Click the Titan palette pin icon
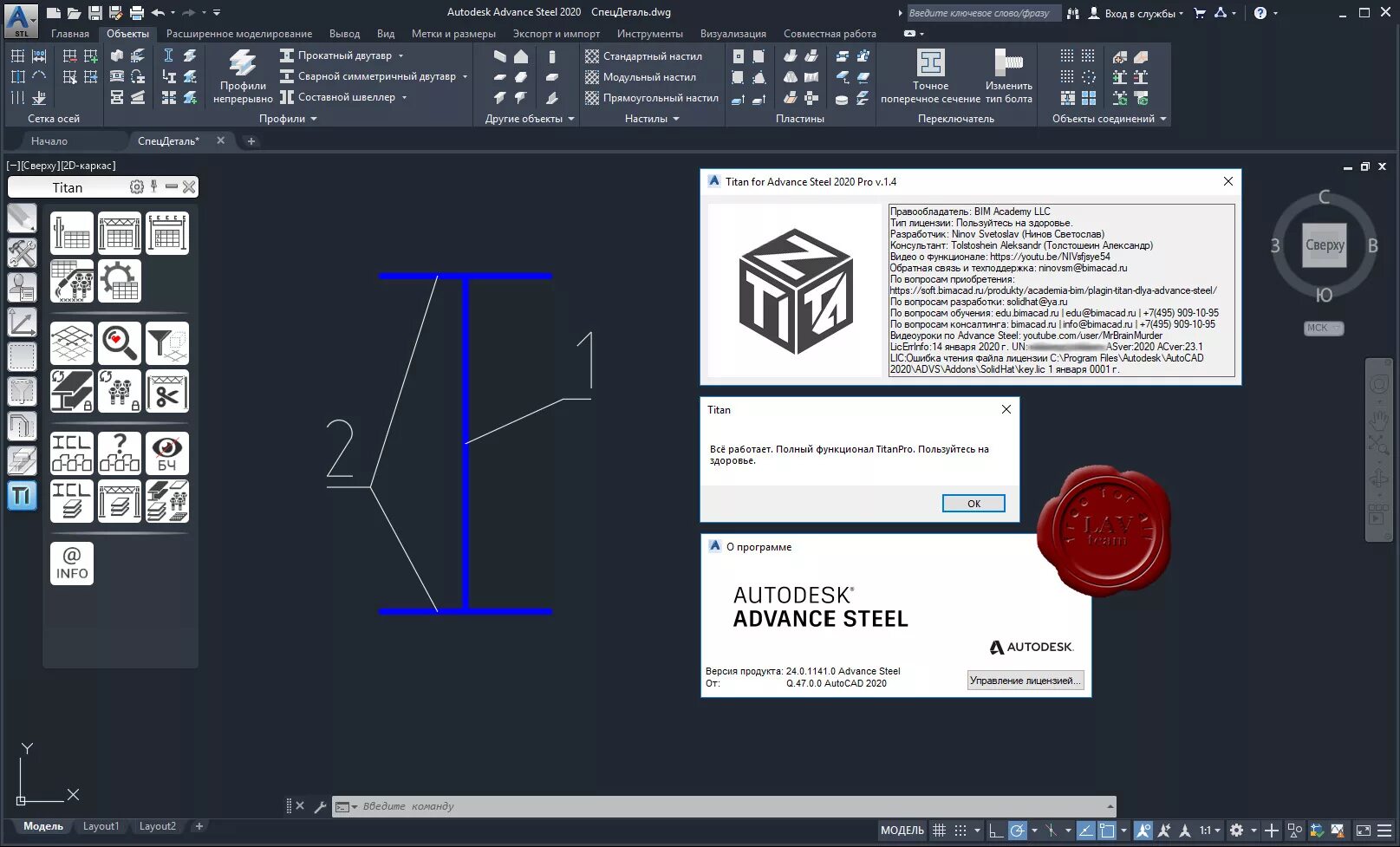This screenshot has height=847, width=1400. pyautogui.click(x=154, y=186)
